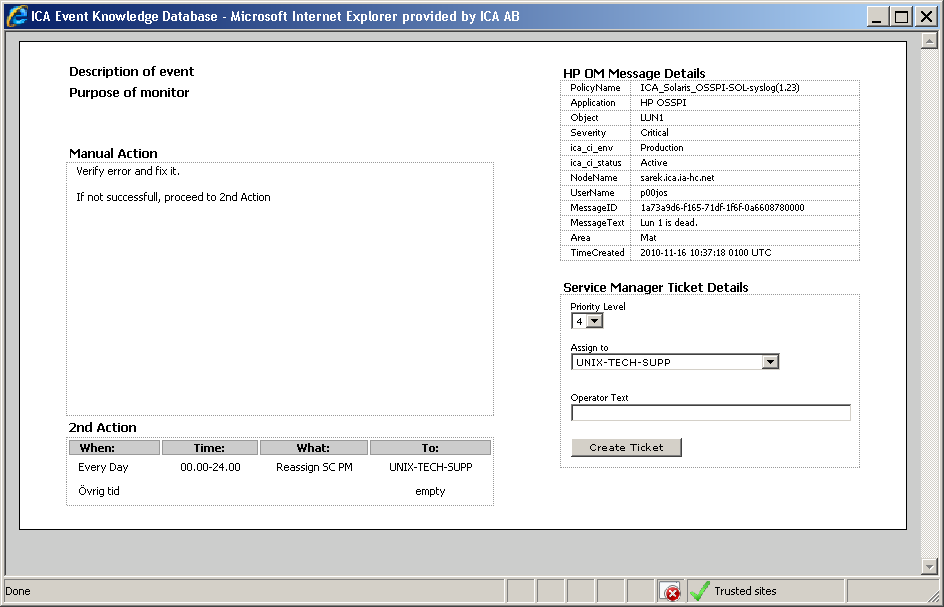
Task: Click the 00.00-24.00 time cell
Action: 210,467
